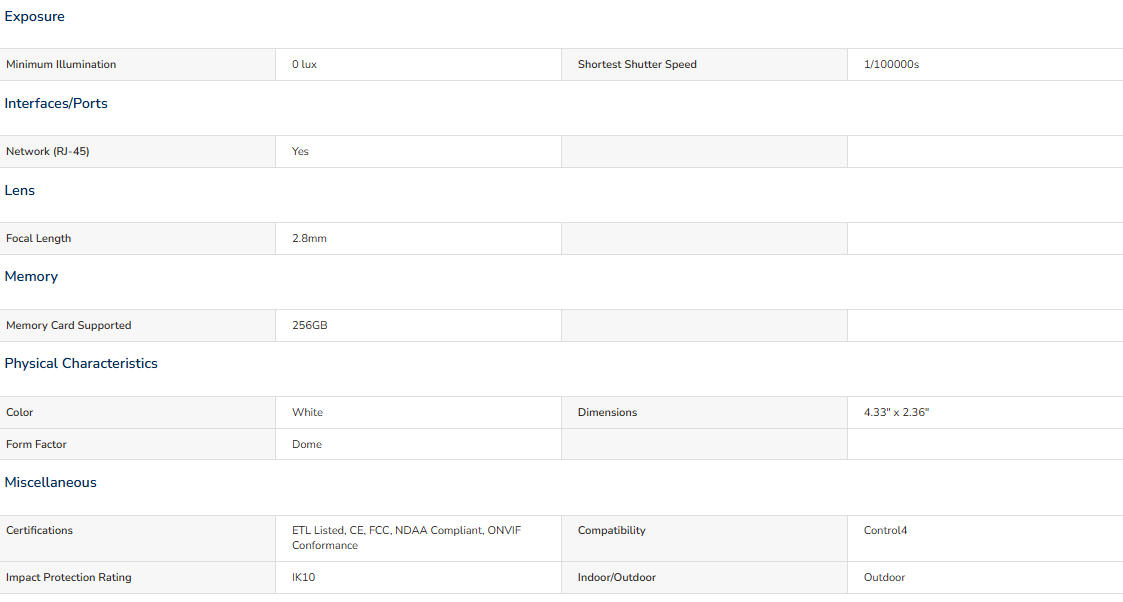1123x602 pixels.
Task: Click the Interfaces/Ports section heading
Action: coord(56,103)
